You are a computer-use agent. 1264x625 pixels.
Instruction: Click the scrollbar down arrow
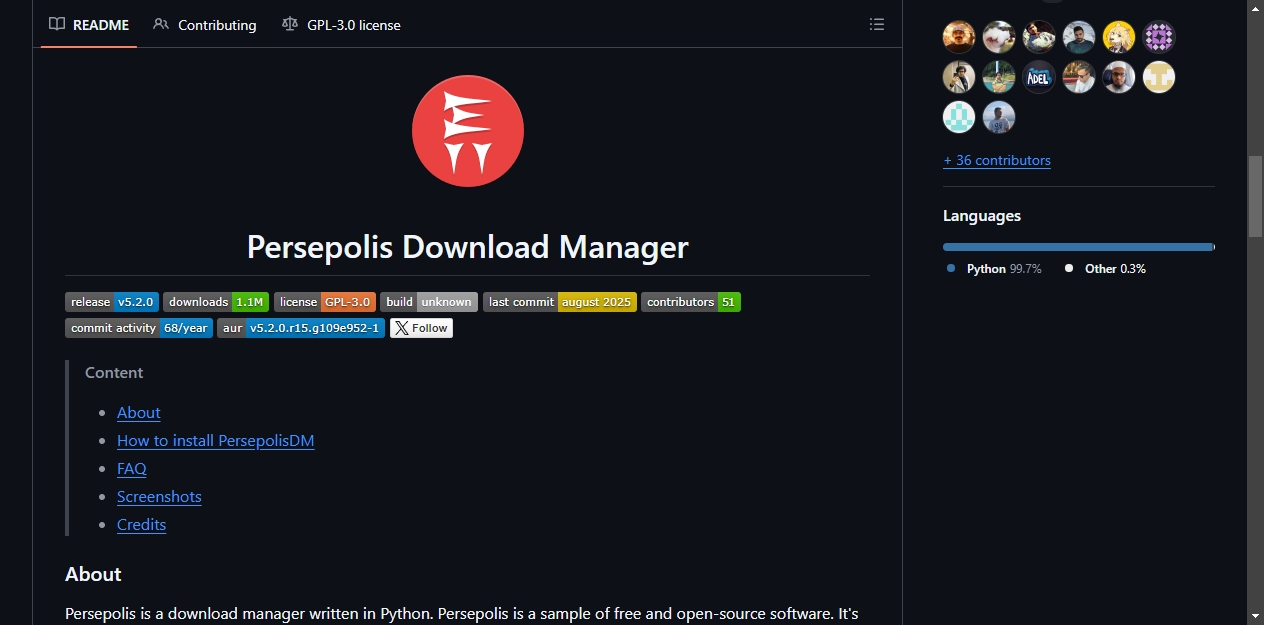tap(1255, 615)
